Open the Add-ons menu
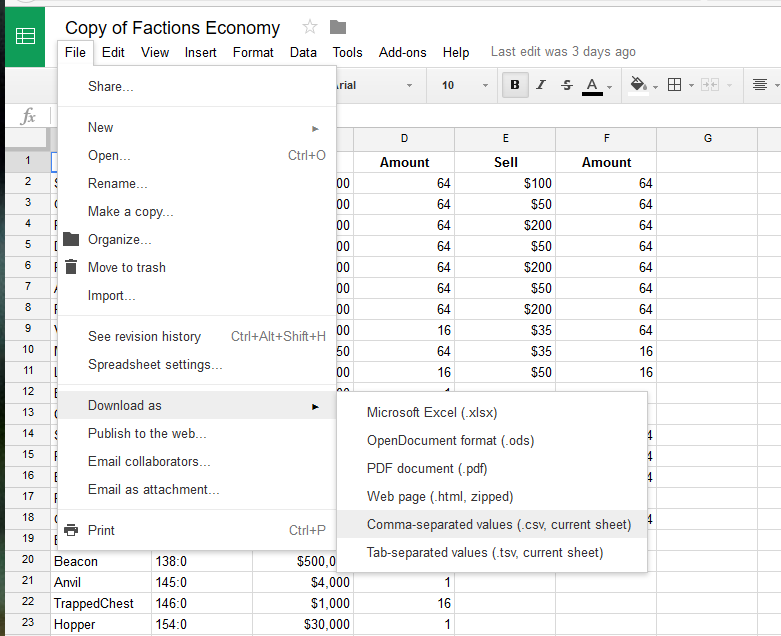 (x=402, y=52)
